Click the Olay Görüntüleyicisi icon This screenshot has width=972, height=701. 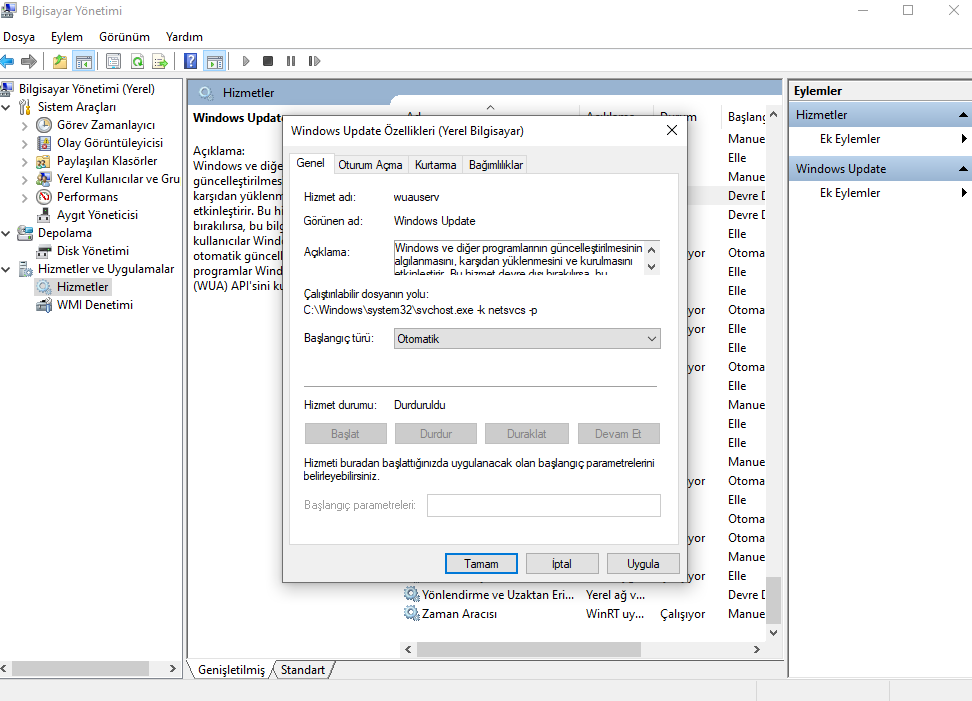(43, 143)
